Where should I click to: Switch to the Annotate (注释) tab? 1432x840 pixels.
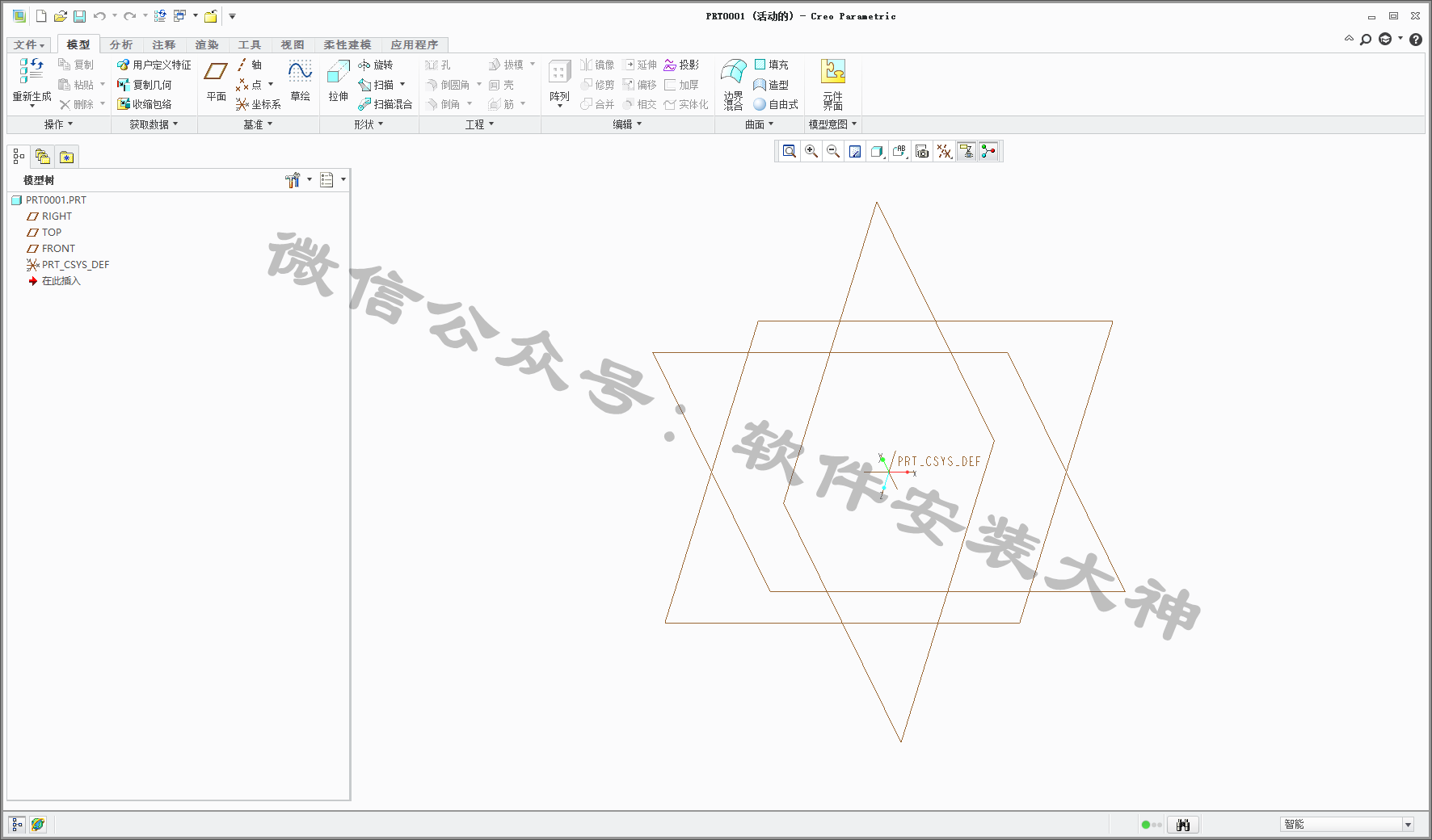[x=164, y=45]
